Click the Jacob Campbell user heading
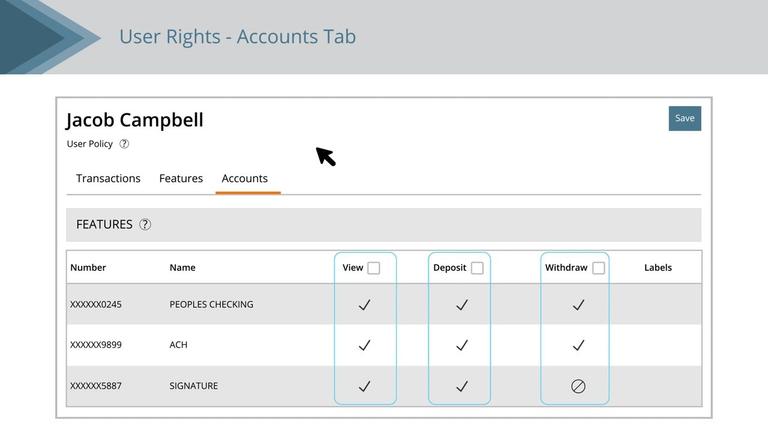 (x=135, y=120)
